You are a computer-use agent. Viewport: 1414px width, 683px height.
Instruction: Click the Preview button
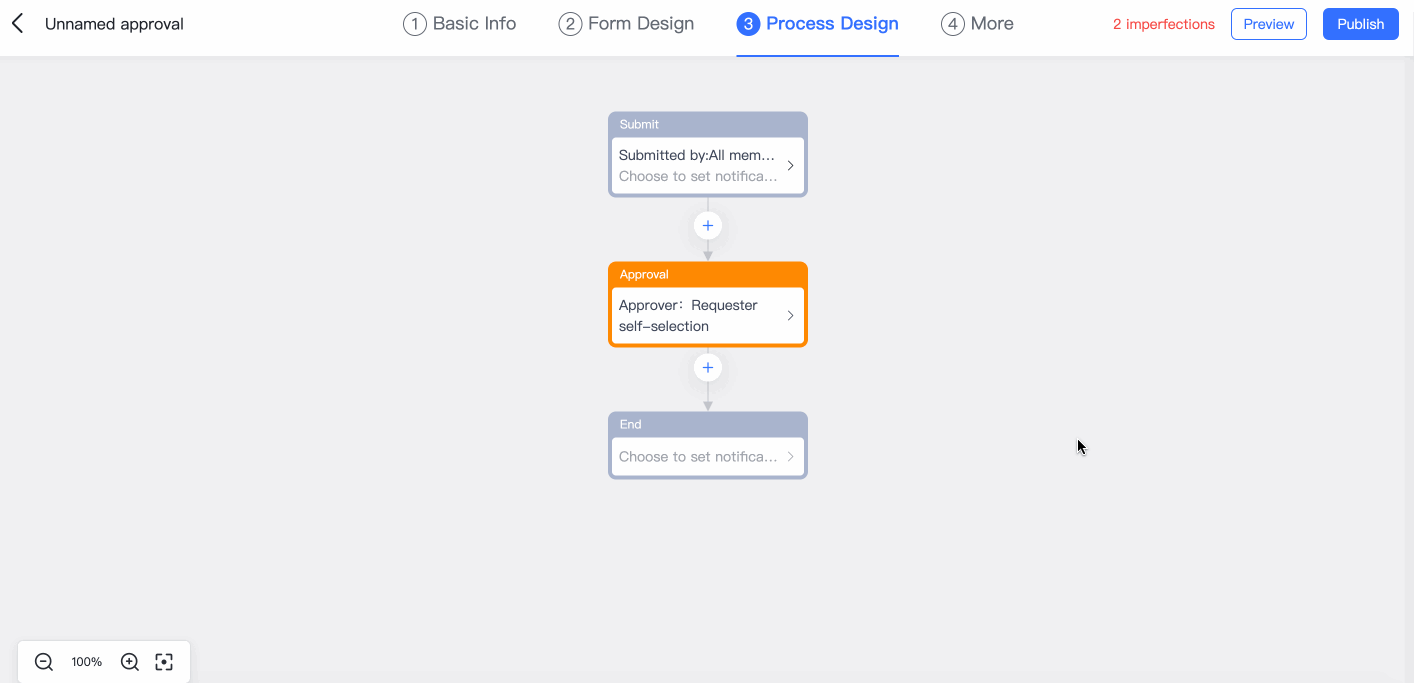1268,24
